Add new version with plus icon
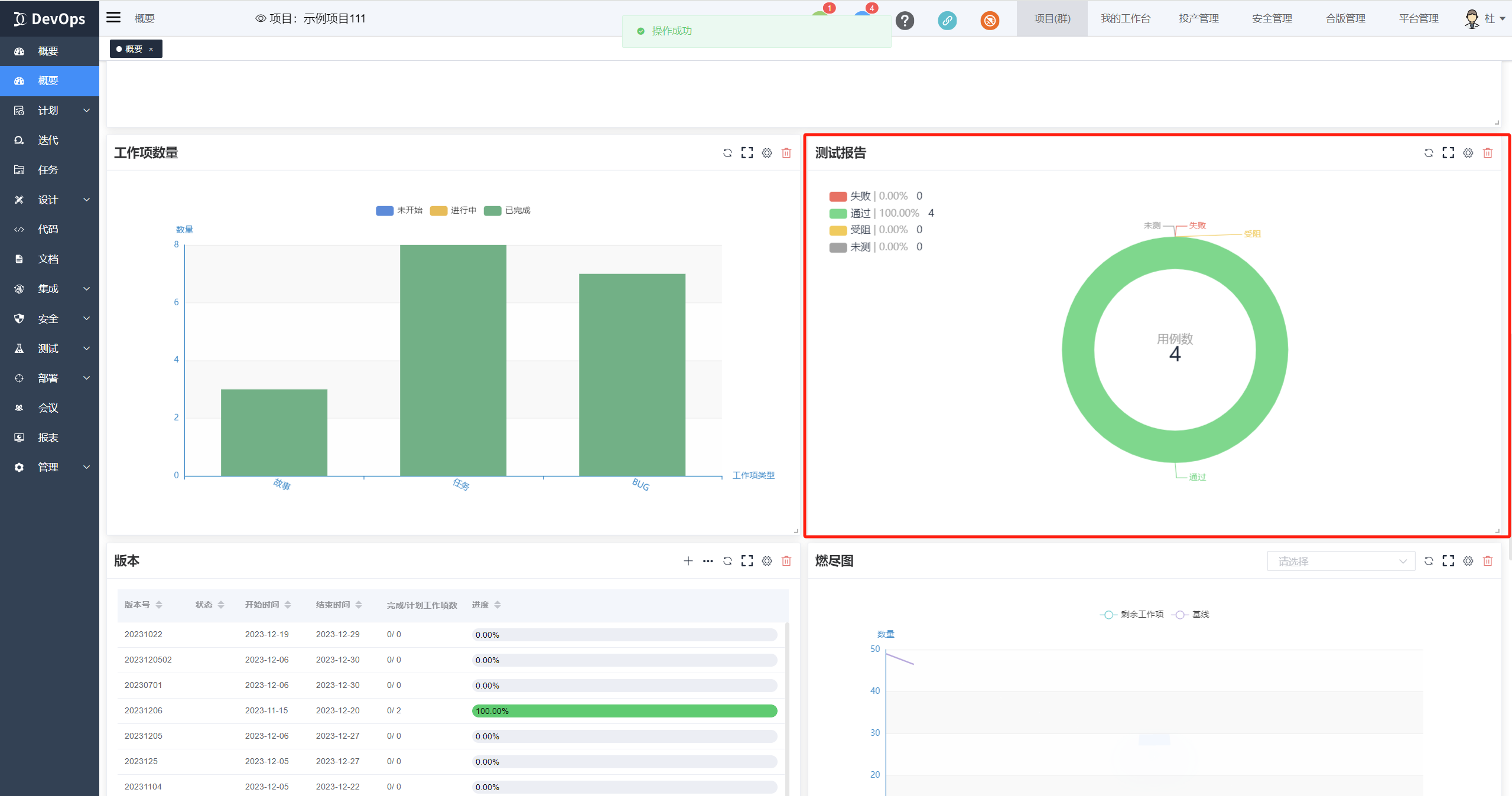 (x=688, y=561)
